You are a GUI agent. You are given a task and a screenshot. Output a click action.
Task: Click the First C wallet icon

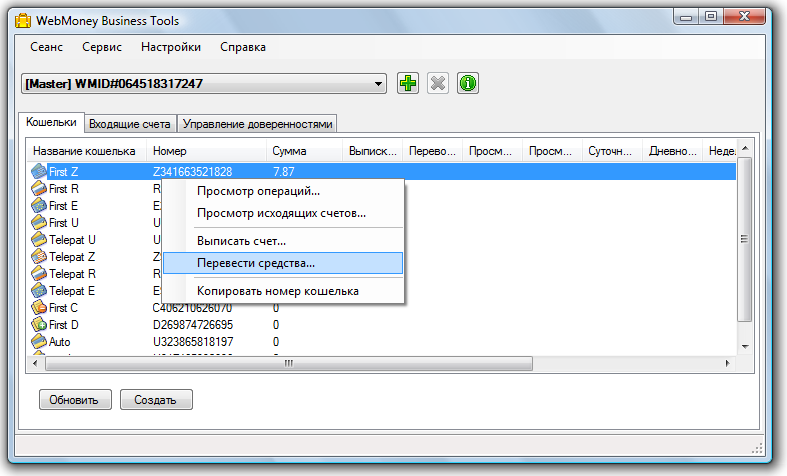(x=39, y=308)
